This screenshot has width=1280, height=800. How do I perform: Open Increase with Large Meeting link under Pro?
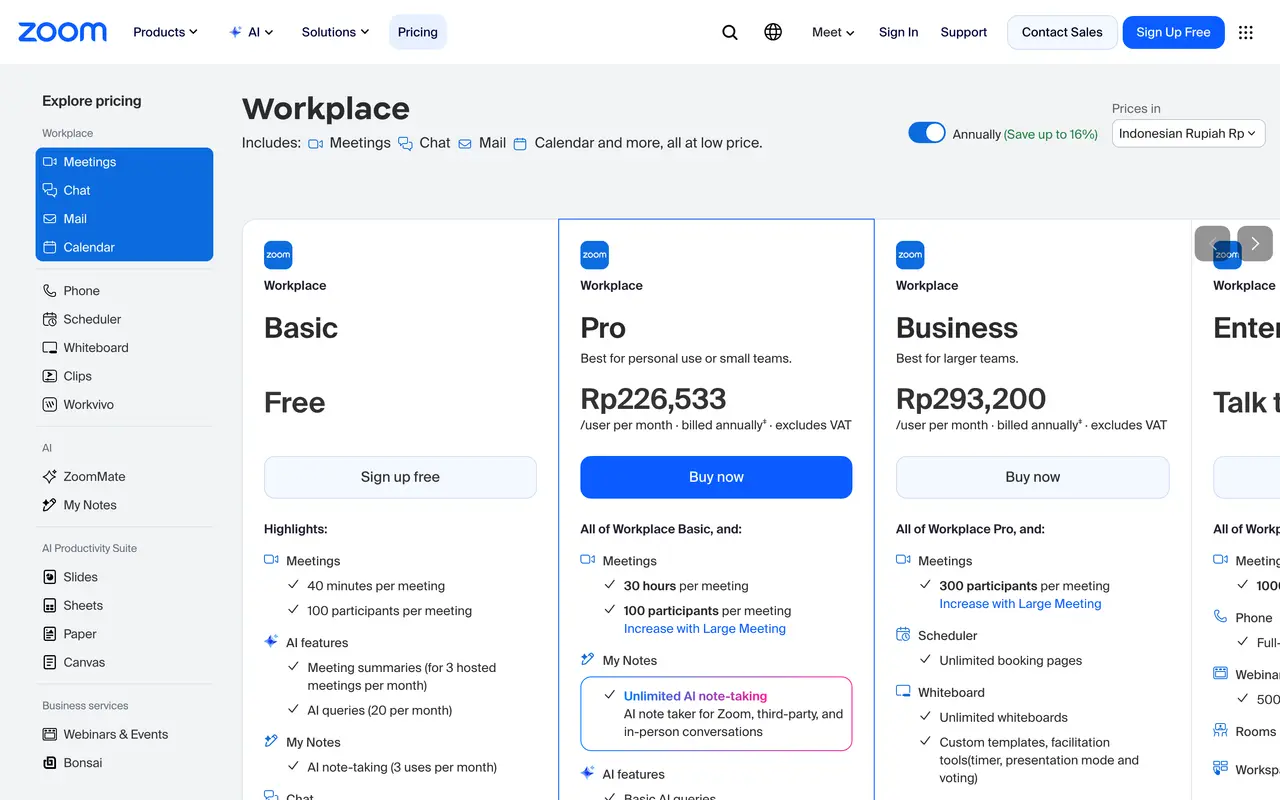tap(705, 629)
